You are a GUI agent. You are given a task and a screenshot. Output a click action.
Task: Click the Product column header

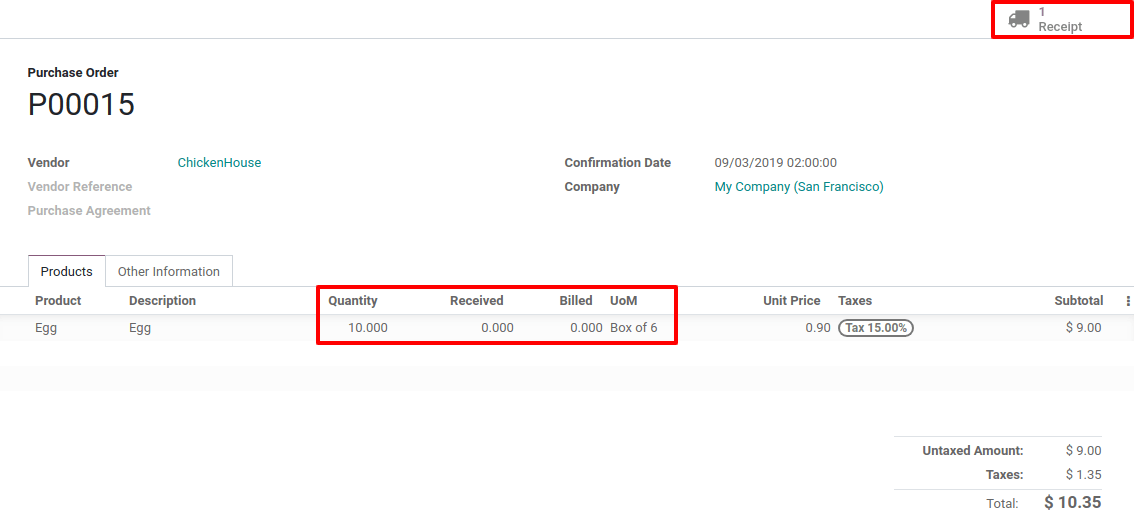[x=58, y=301]
